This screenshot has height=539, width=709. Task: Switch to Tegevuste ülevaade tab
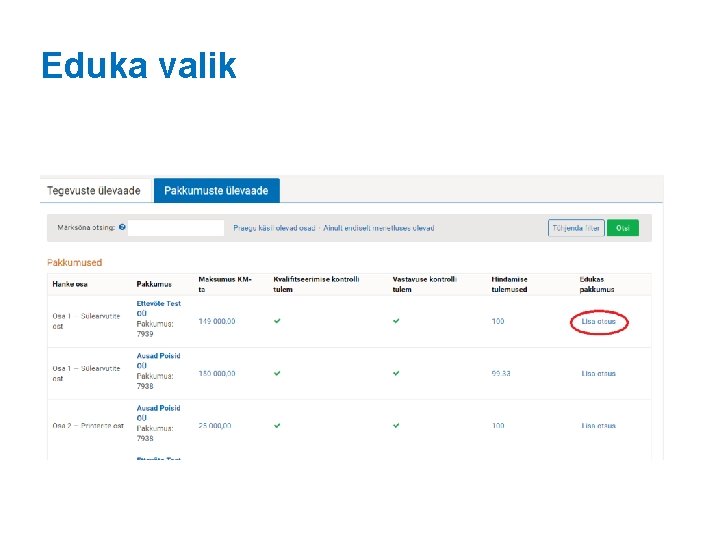[94, 191]
